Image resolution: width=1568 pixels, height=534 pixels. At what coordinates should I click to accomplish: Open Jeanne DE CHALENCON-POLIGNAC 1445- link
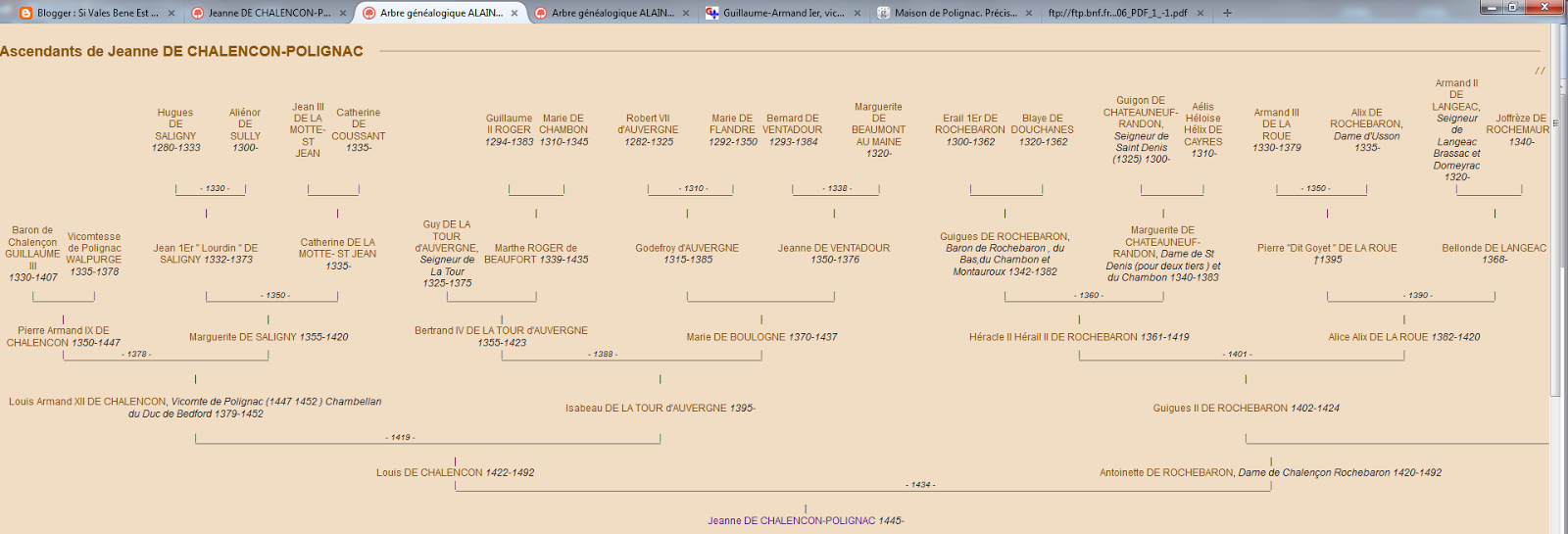click(806, 520)
